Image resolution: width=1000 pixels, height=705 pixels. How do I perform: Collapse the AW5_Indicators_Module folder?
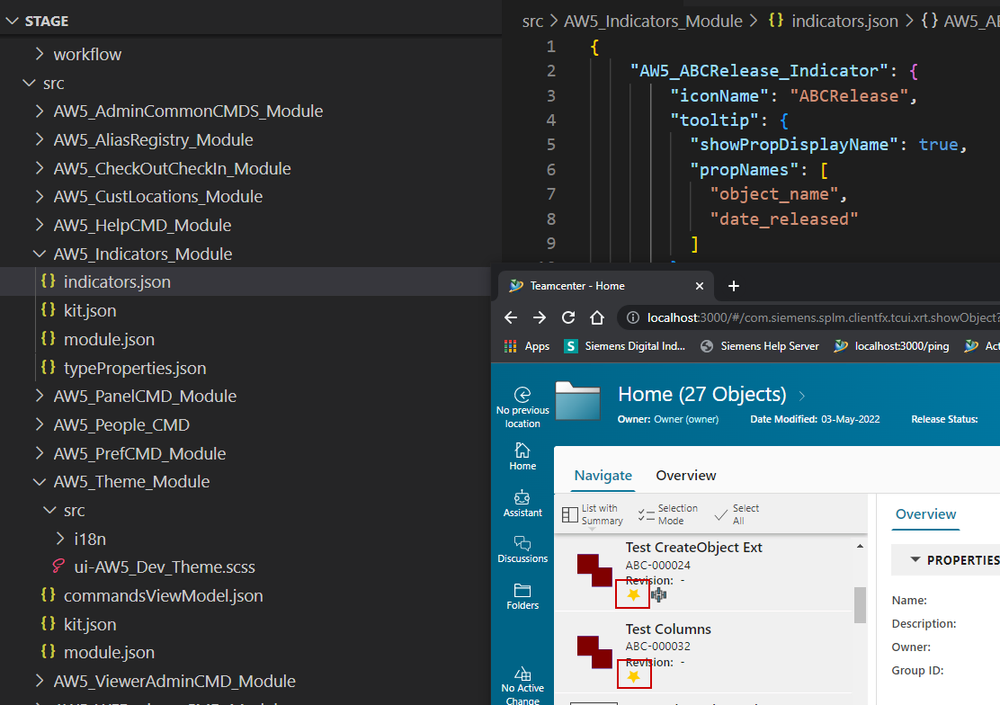click(x=40, y=253)
